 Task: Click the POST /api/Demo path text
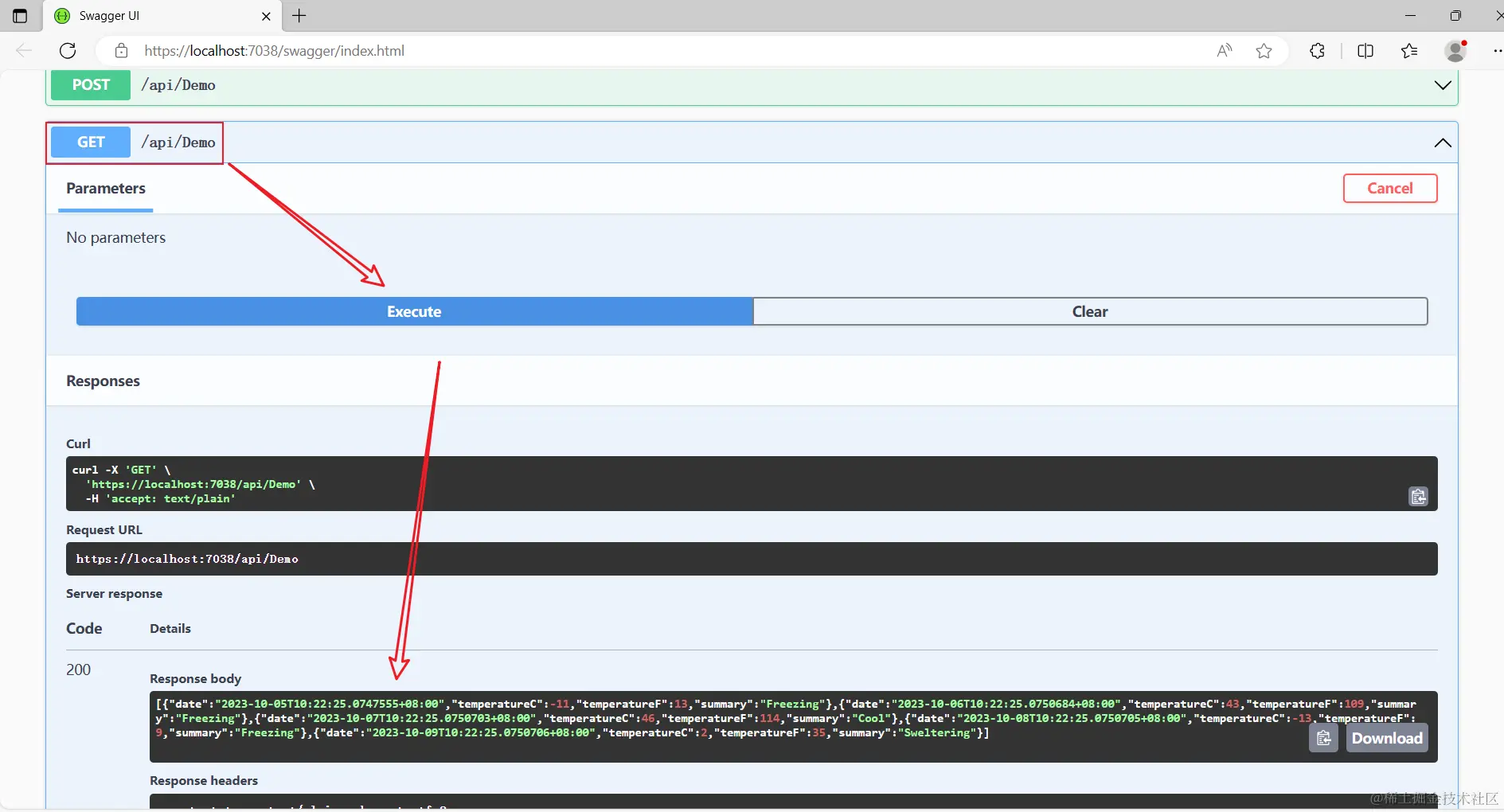(178, 85)
